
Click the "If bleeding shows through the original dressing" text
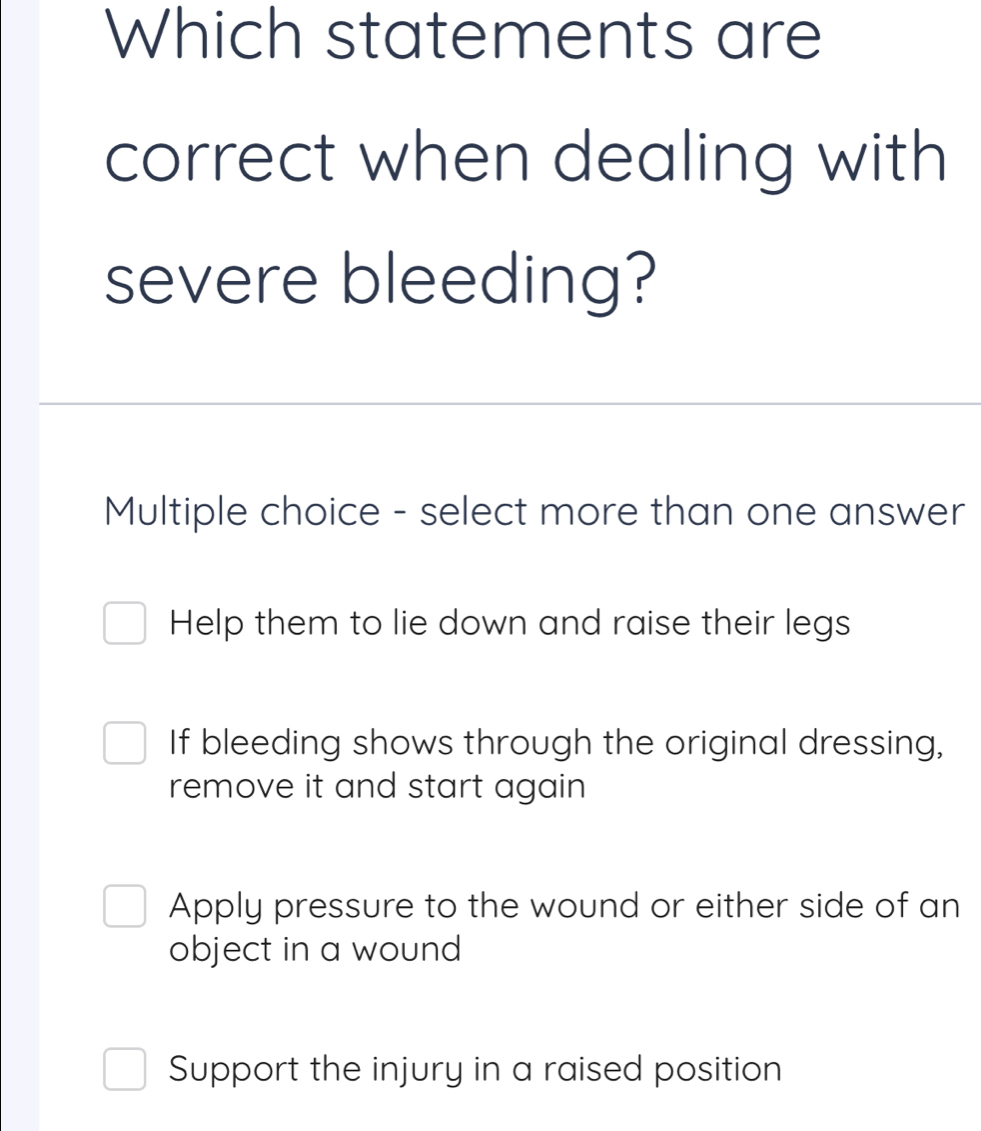pyautogui.click(x=557, y=745)
